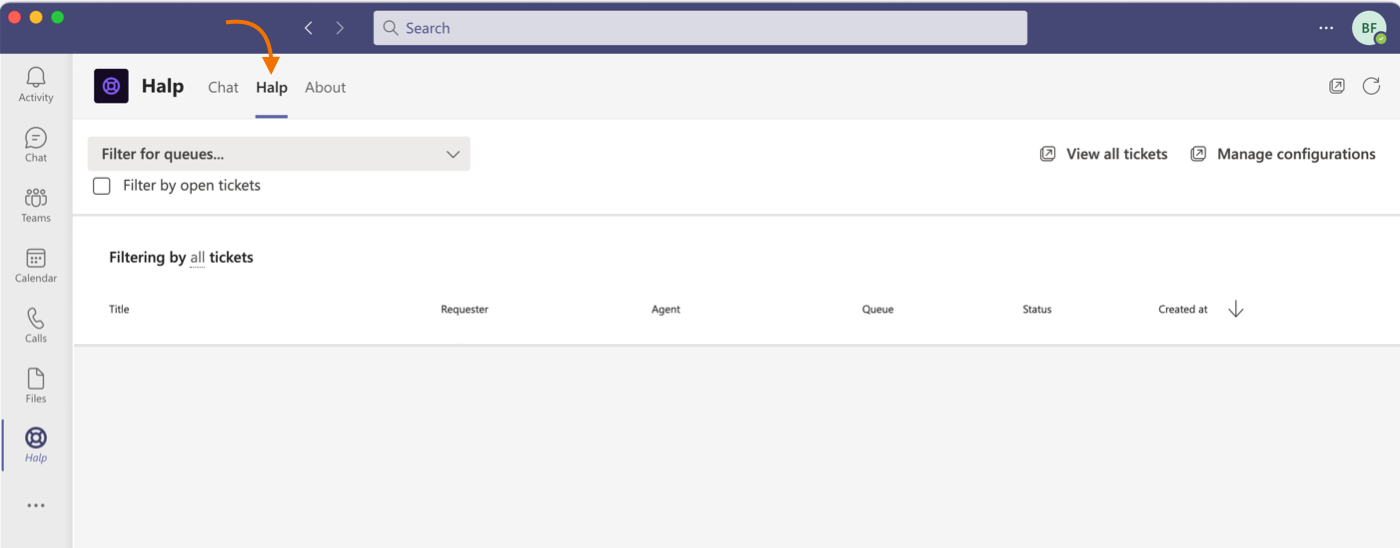The width and height of the screenshot is (1400, 548).
Task: Go back with the left arrow
Action: coord(309,28)
